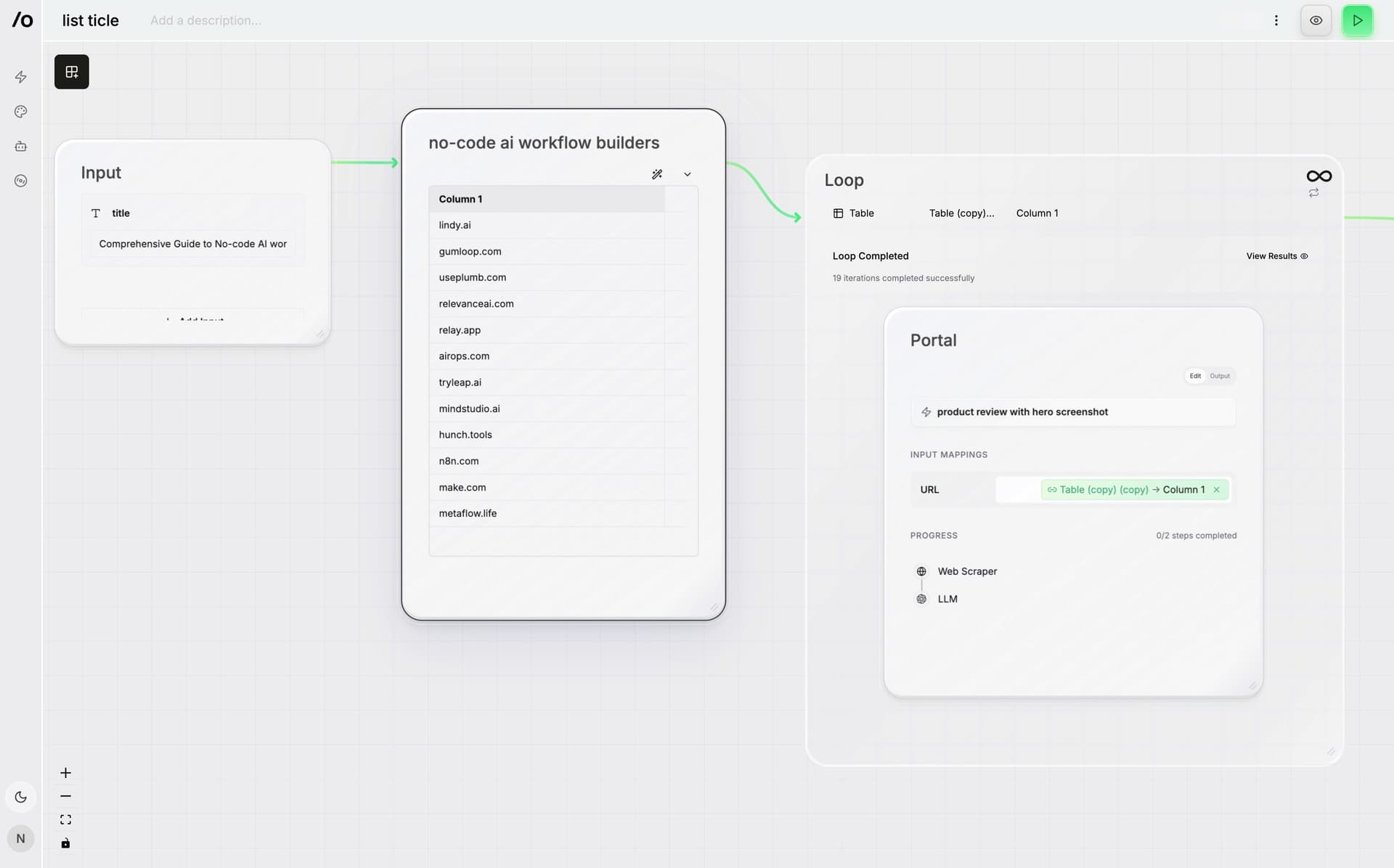Select the mindstudio.ai row
Image resolution: width=1394 pixels, height=868 pixels.
click(x=547, y=409)
